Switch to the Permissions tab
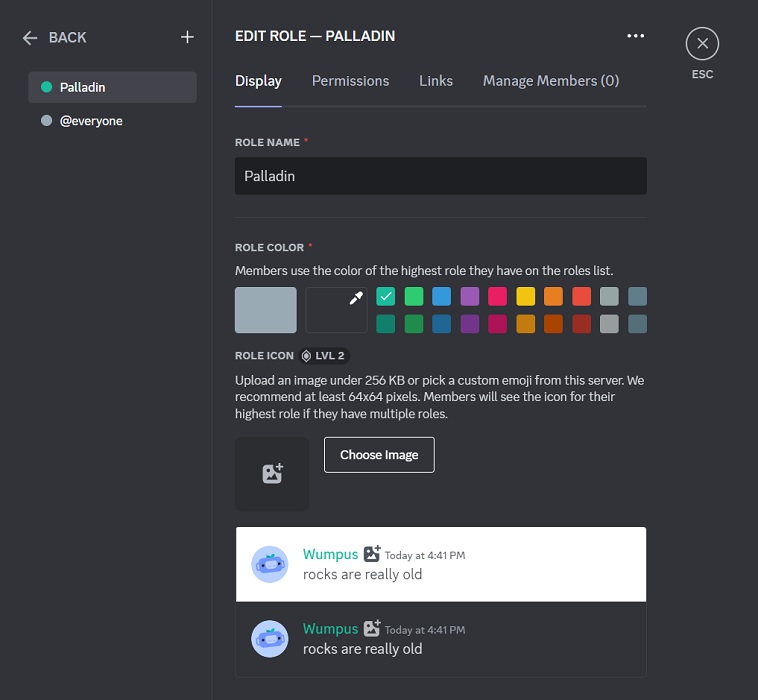 coord(350,81)
